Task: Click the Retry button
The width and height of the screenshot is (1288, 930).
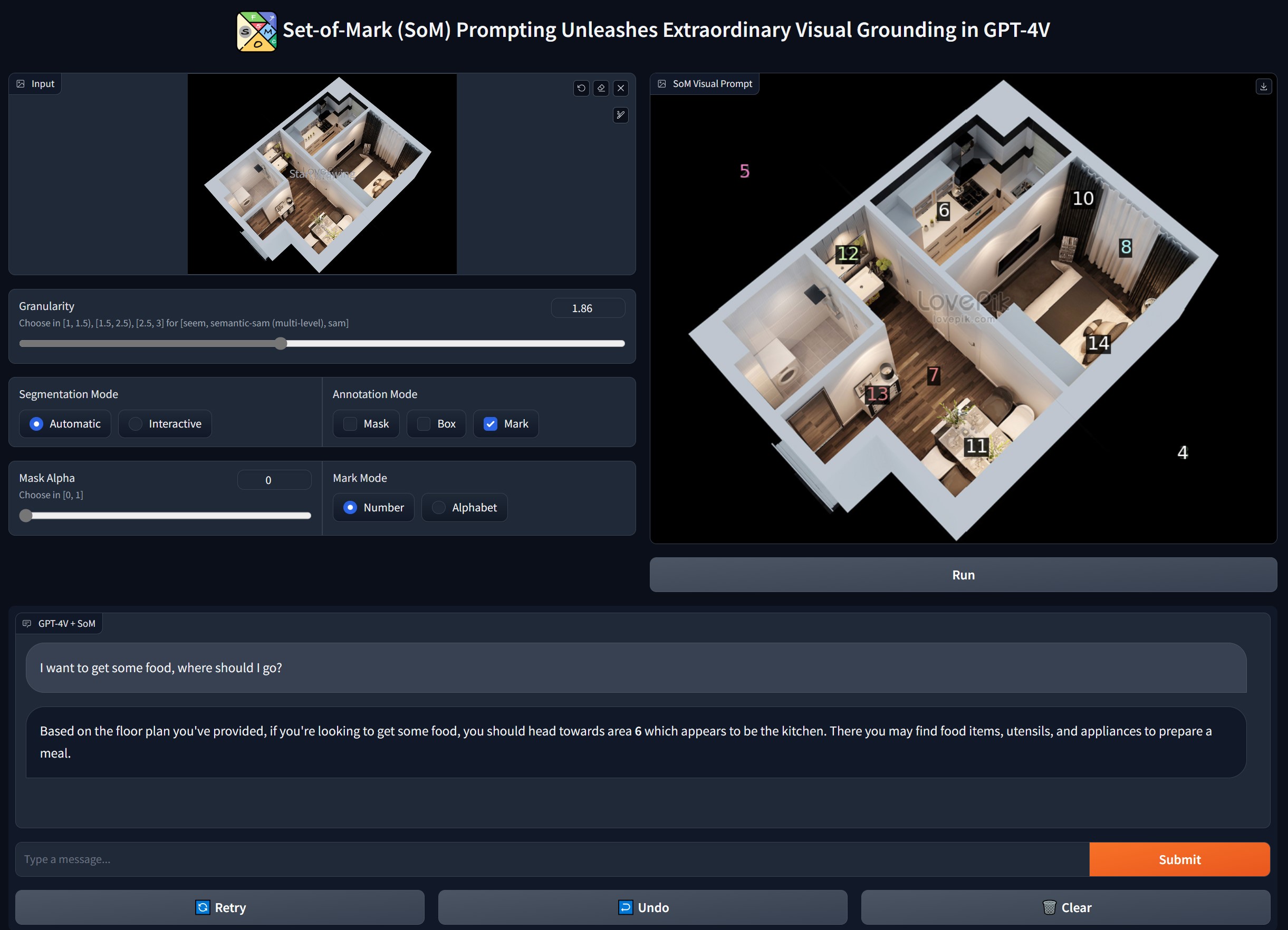Action: pos(220,907)
